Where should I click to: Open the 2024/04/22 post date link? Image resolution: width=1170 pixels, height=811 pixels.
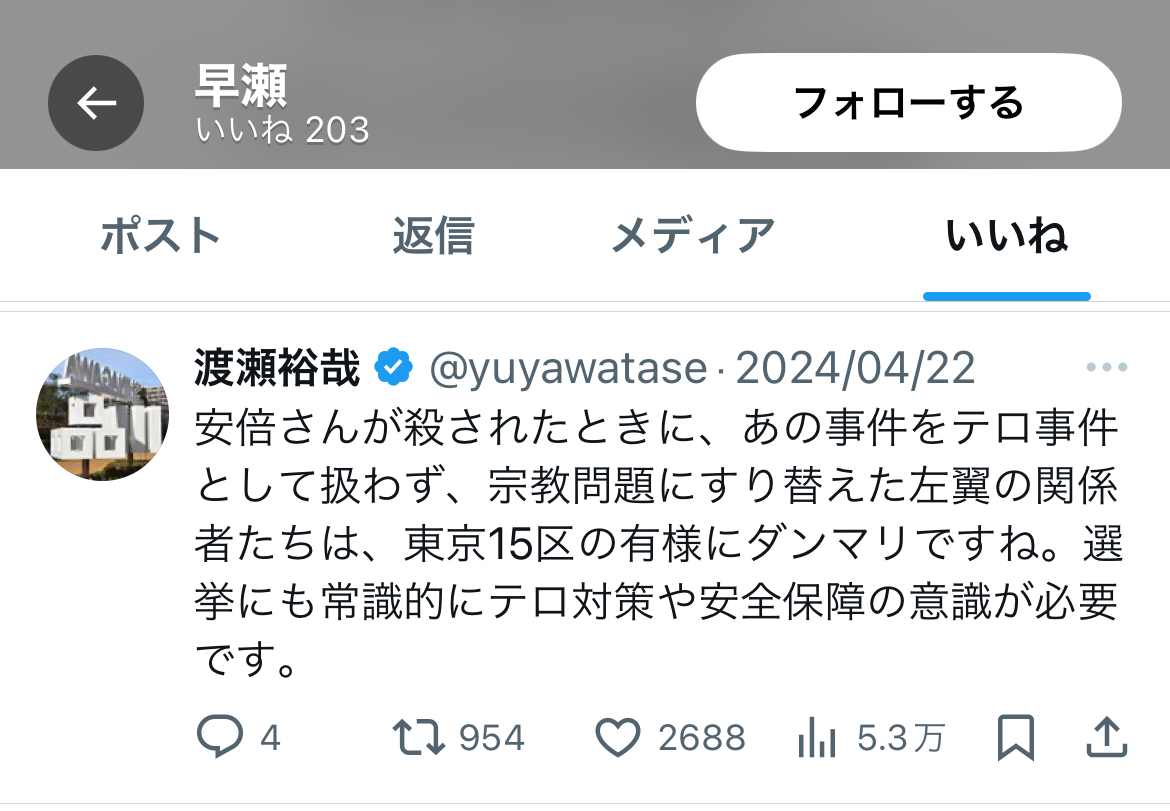coord(855,368)
